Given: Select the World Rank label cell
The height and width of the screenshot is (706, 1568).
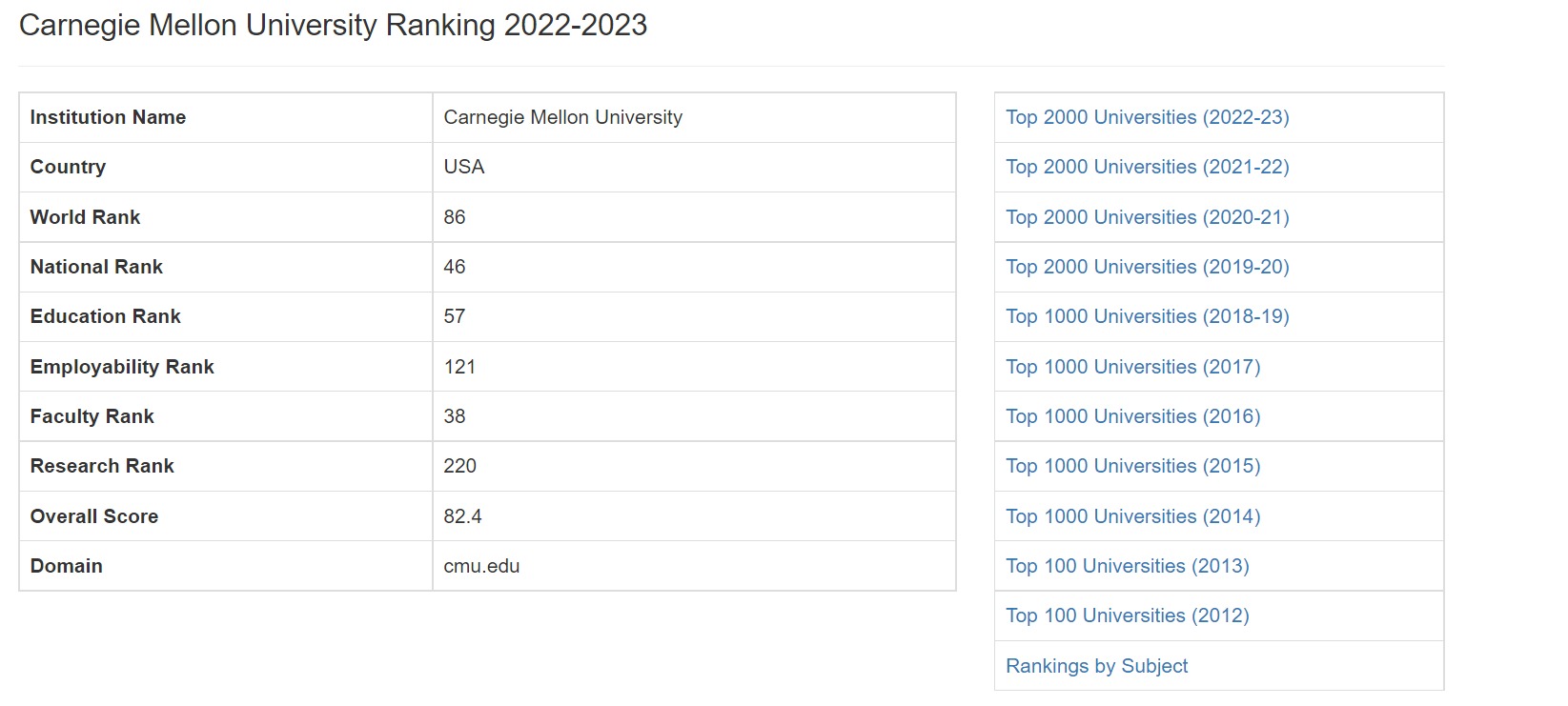Looking at the screenshot, I should click(x=226, y=217).
